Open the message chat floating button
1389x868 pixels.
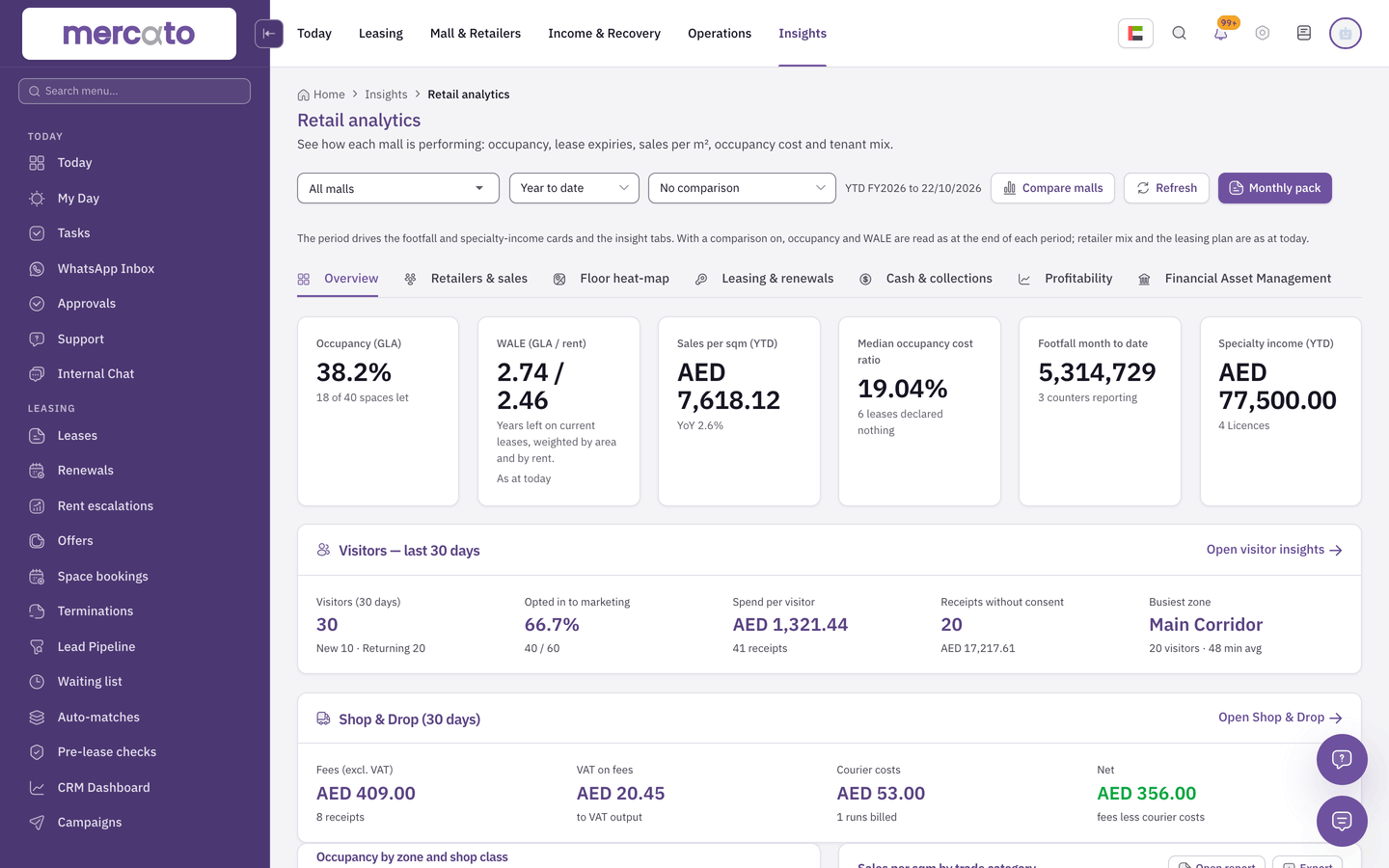[1342, 821]
